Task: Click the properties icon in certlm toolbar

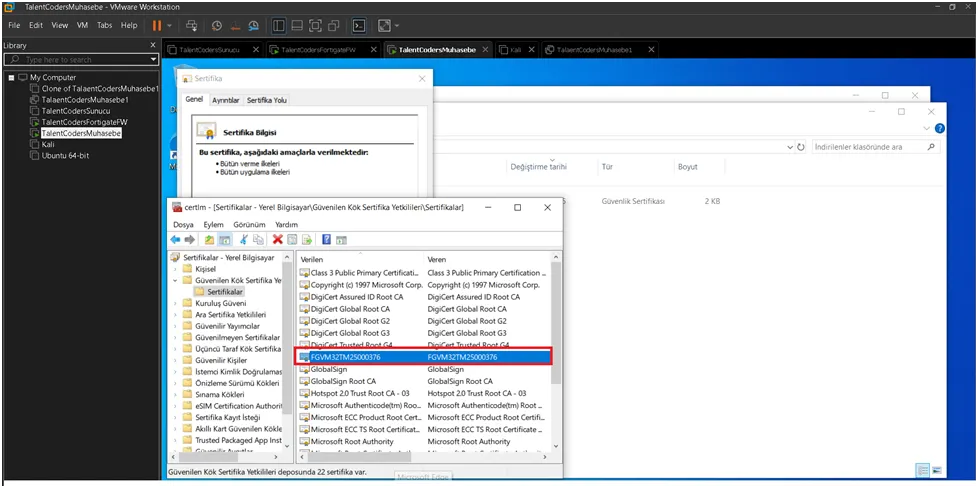Action: pos(292,240)
